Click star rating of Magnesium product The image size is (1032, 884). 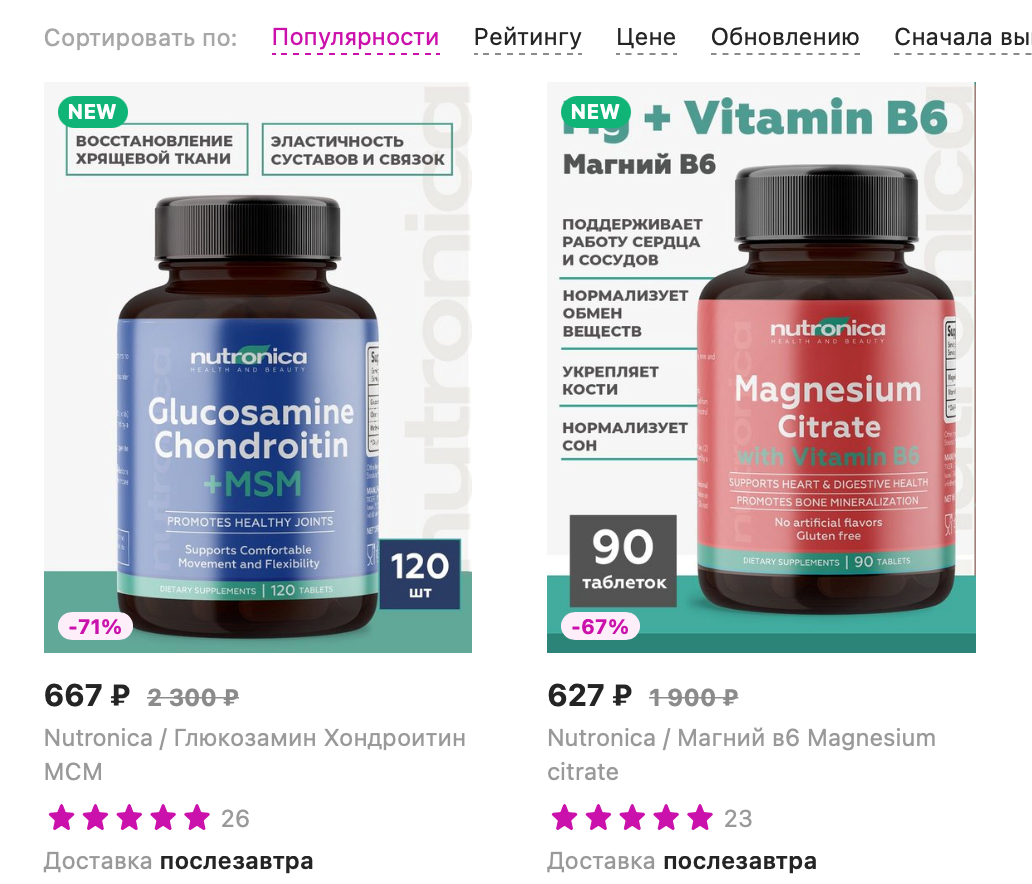click(x=632, y=818)
